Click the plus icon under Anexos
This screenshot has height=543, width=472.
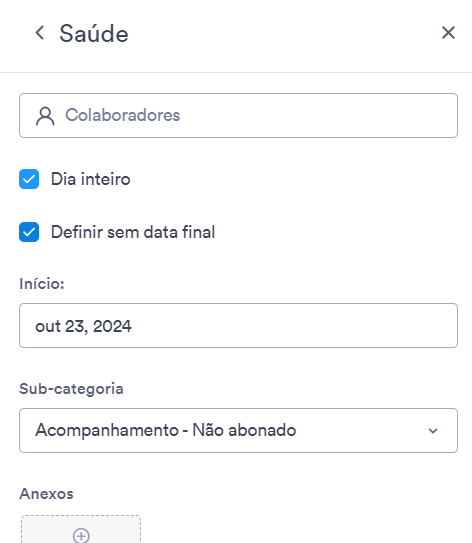click(x=81, y=536)
